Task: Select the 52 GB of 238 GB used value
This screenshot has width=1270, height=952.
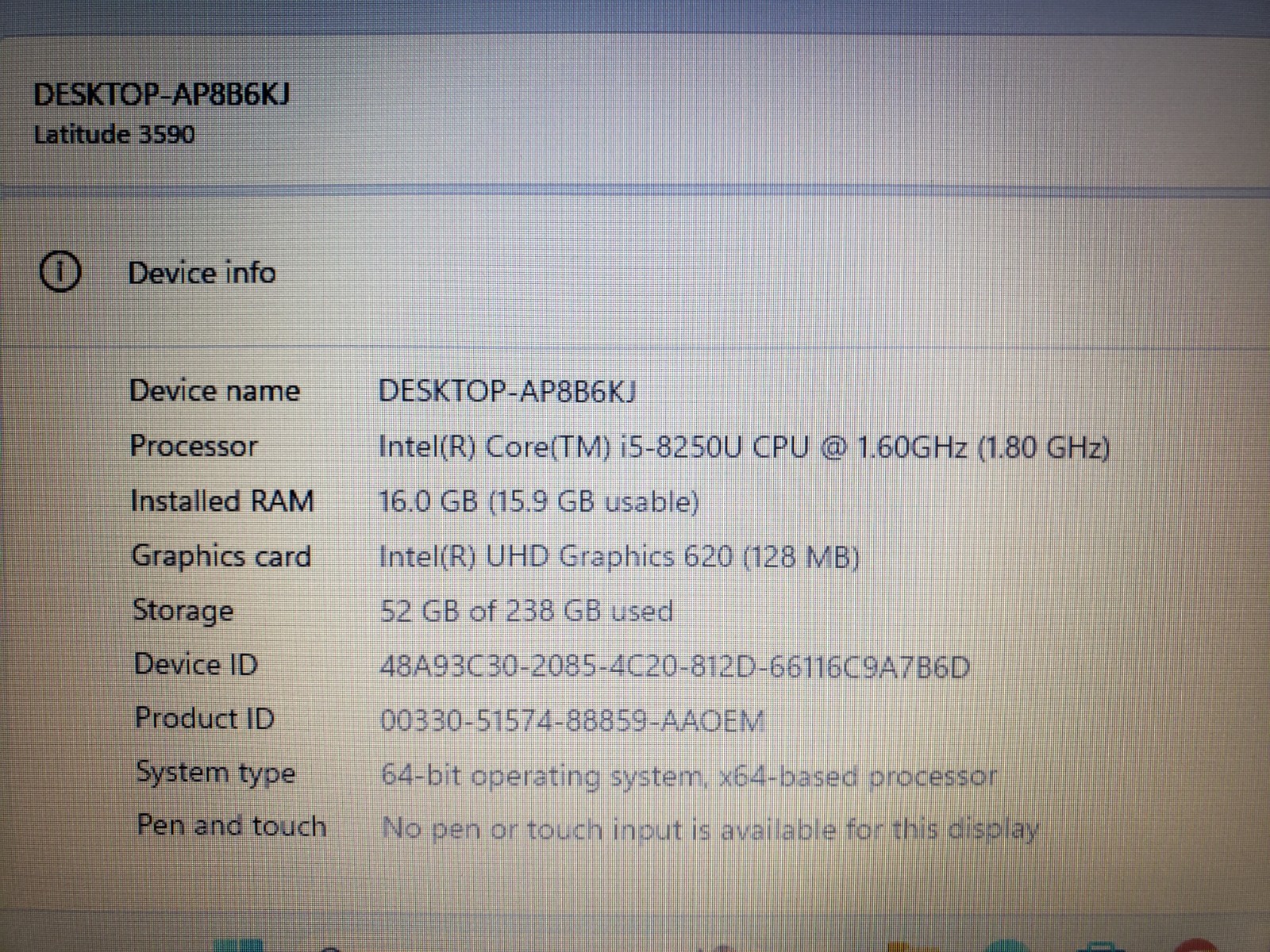Action: pyautogui.click(x=526, y=611)
